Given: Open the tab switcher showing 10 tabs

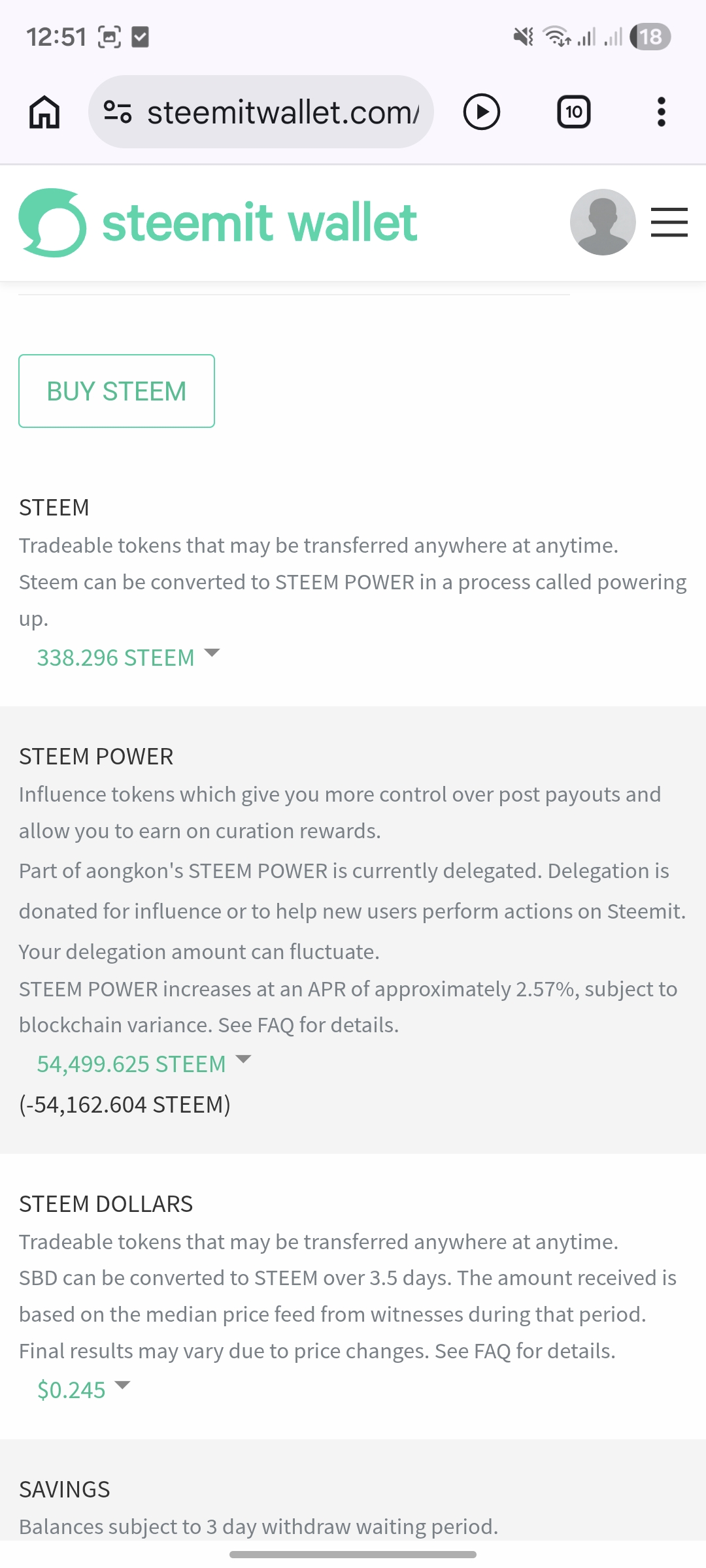Looking at the screenshot, I should (573, 112).
